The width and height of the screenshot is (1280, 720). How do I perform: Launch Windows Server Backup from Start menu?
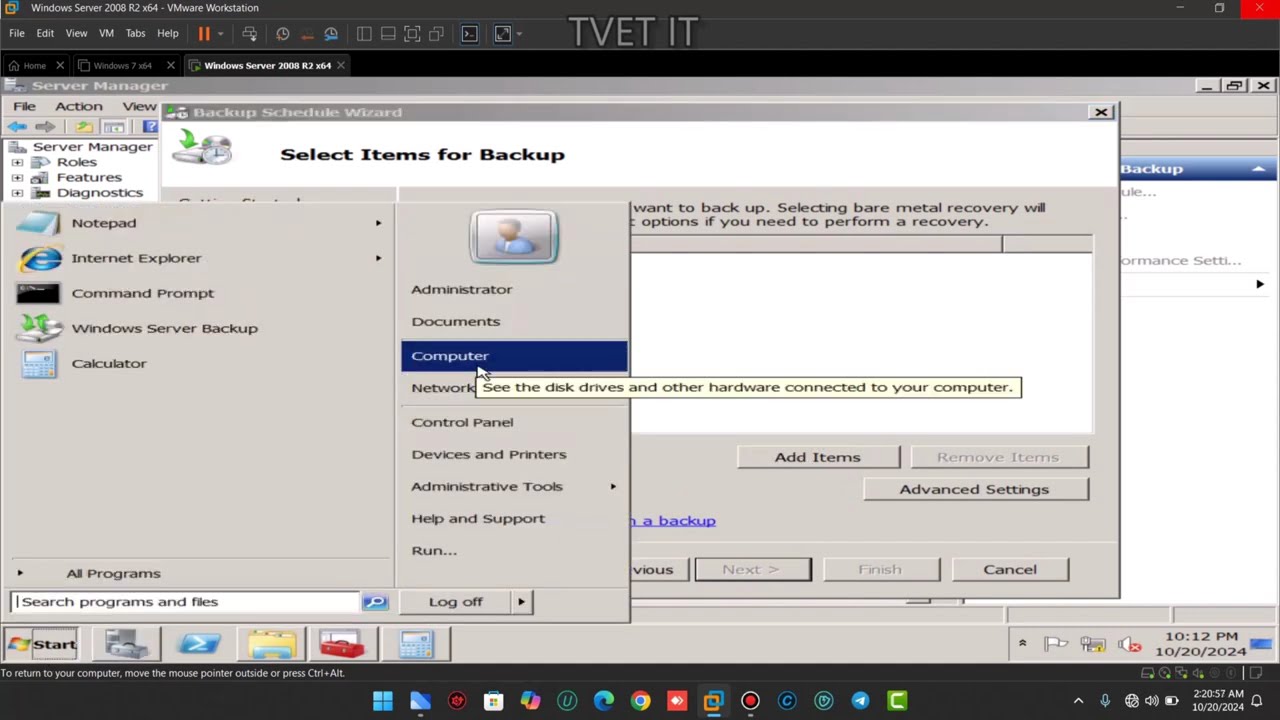coord(200,328)
